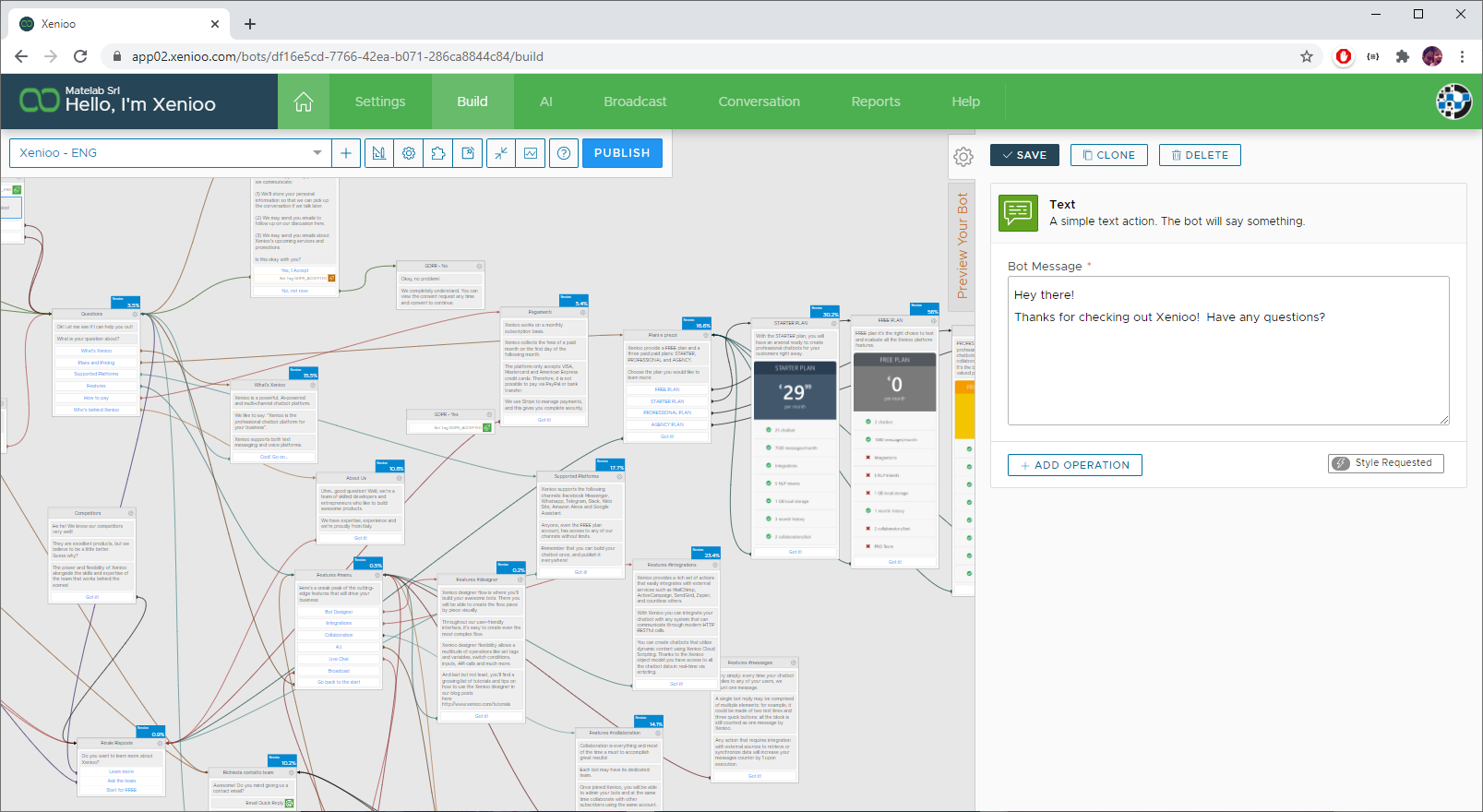Click the CLONE button
Viewport: 1483px width, 812px height.
[x=1109, y=155]
